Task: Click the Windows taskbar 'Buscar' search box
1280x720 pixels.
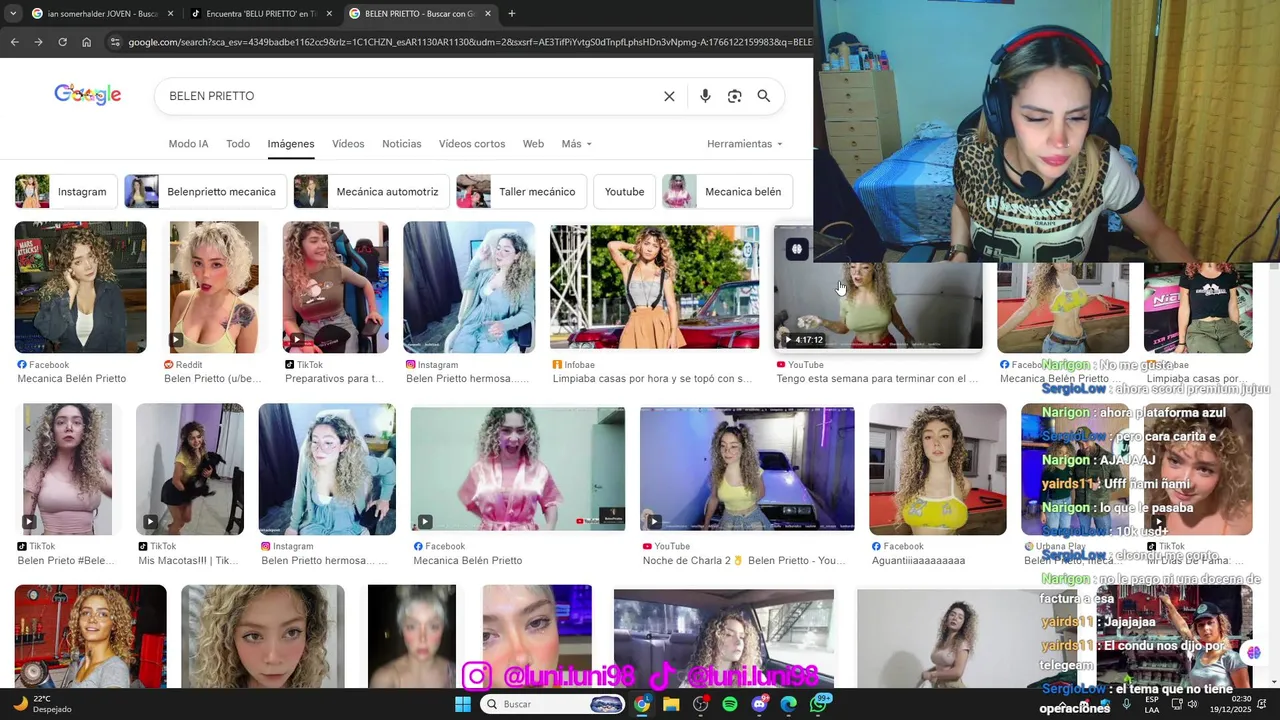Action: point(553,704)
